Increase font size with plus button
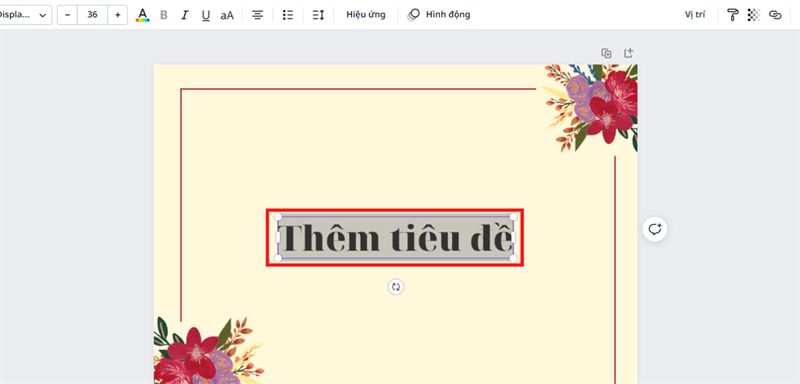This screenshot has width=800, height=384. tap(118, 15)
